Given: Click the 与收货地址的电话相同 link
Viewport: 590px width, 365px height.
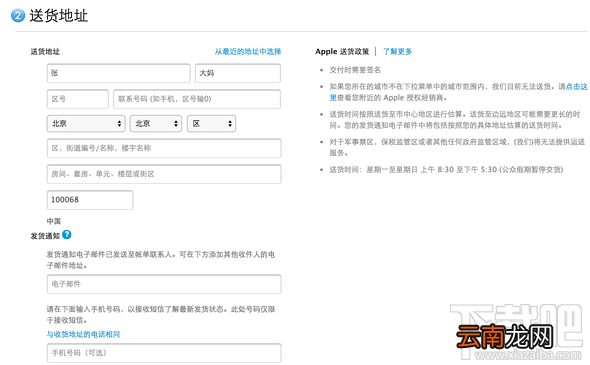Looking at the screenshot, I should tap(83, 334).
